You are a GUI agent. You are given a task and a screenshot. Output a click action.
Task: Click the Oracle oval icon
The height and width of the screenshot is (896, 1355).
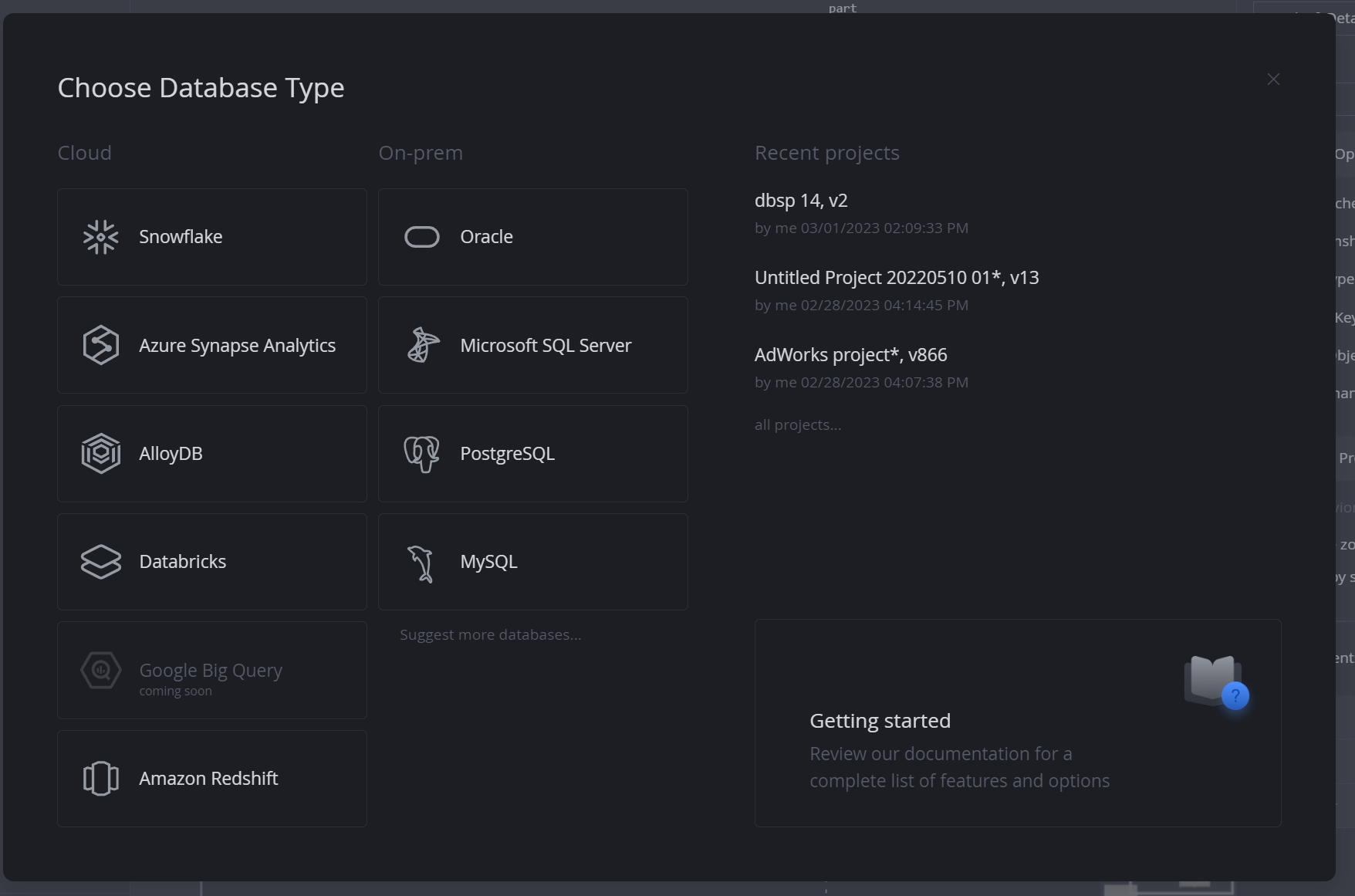(x=421, y=237)
